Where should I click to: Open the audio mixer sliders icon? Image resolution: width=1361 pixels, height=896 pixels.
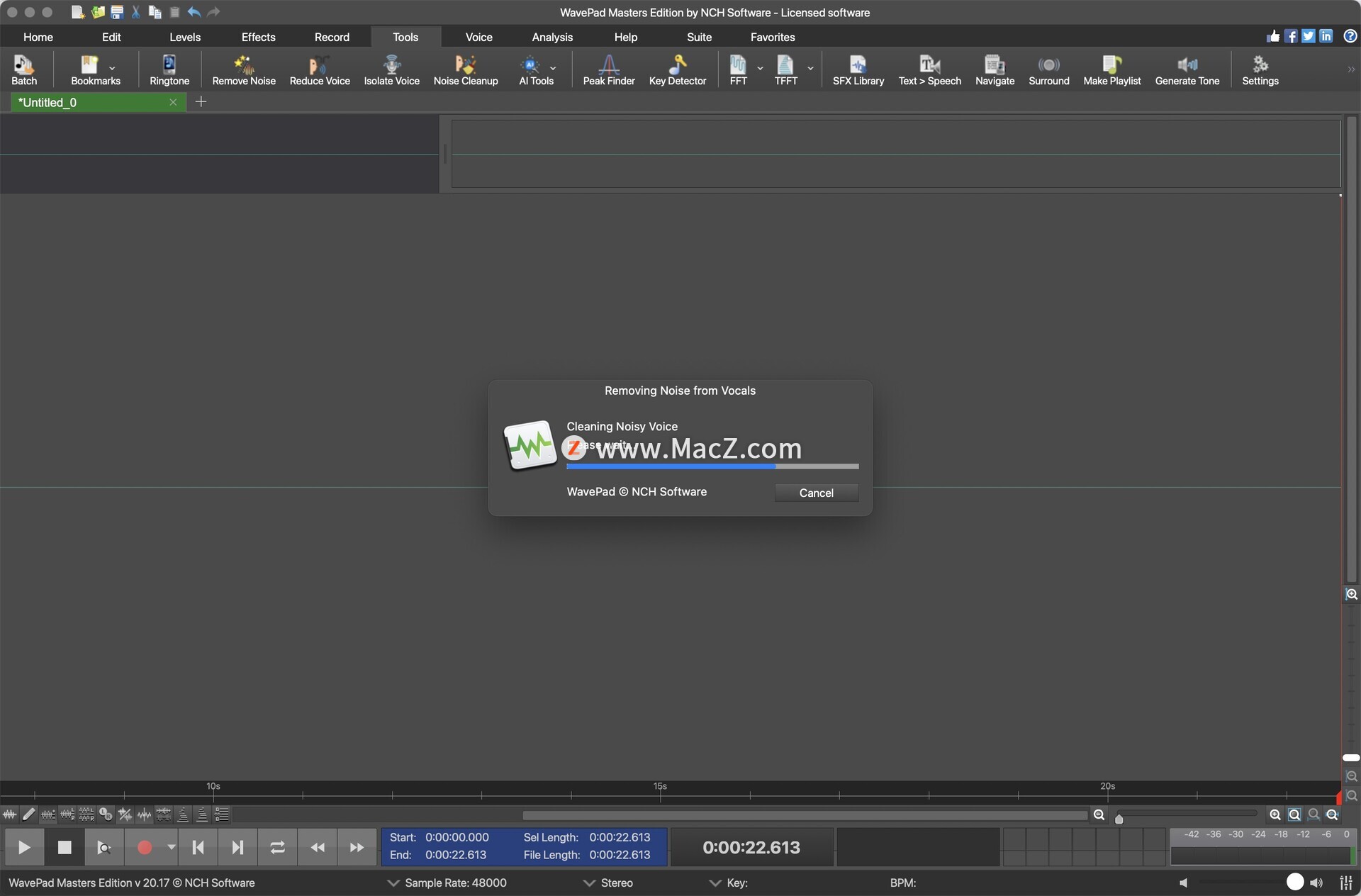(x=1346, y=883)
